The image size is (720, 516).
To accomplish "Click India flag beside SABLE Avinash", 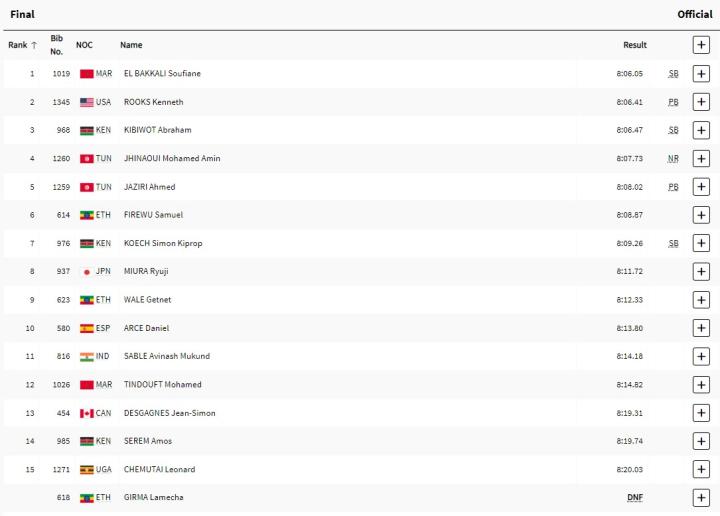I will pos(87,357).
